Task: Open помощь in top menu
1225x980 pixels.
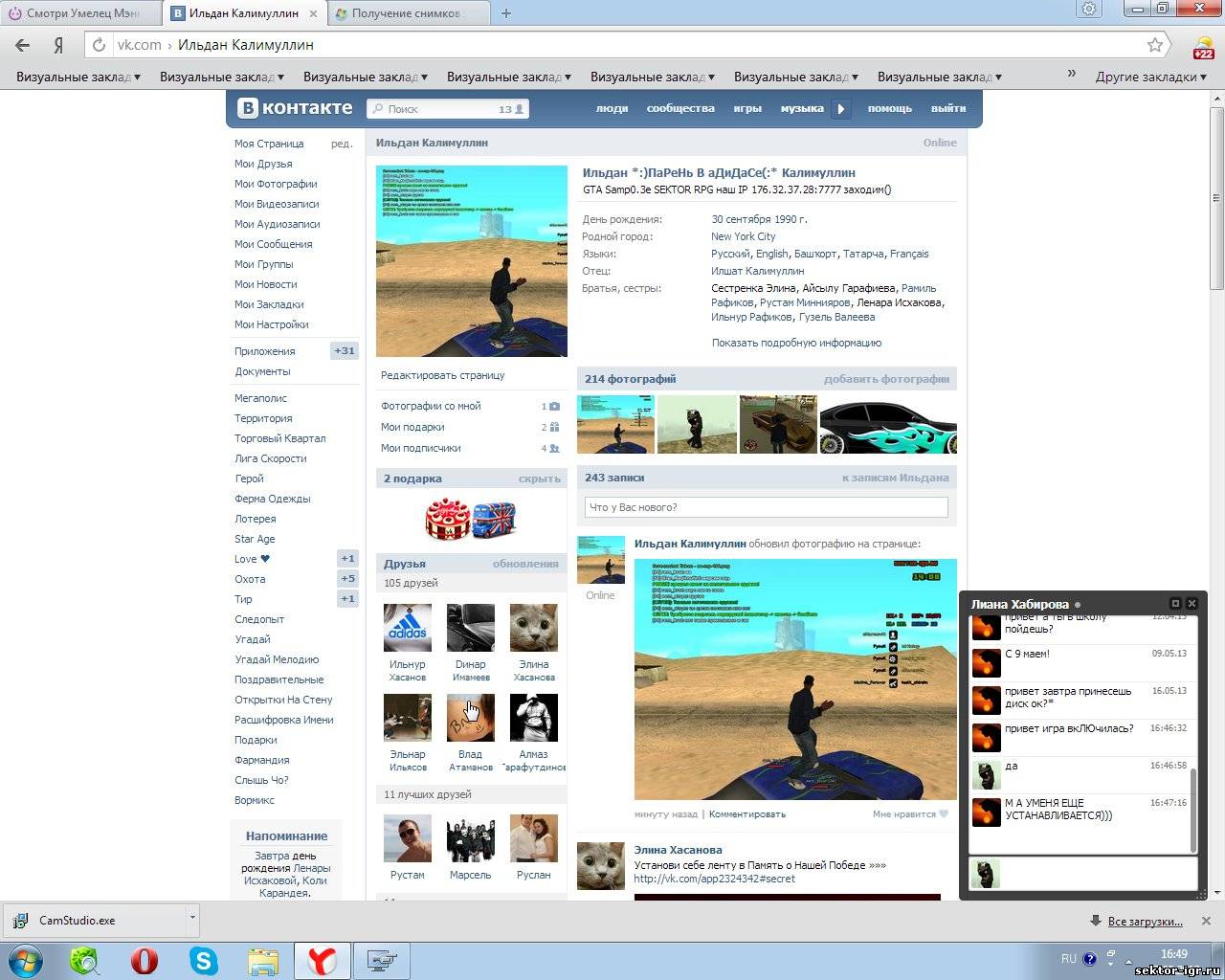Action: pyautogui.click(x=890, y=108)
